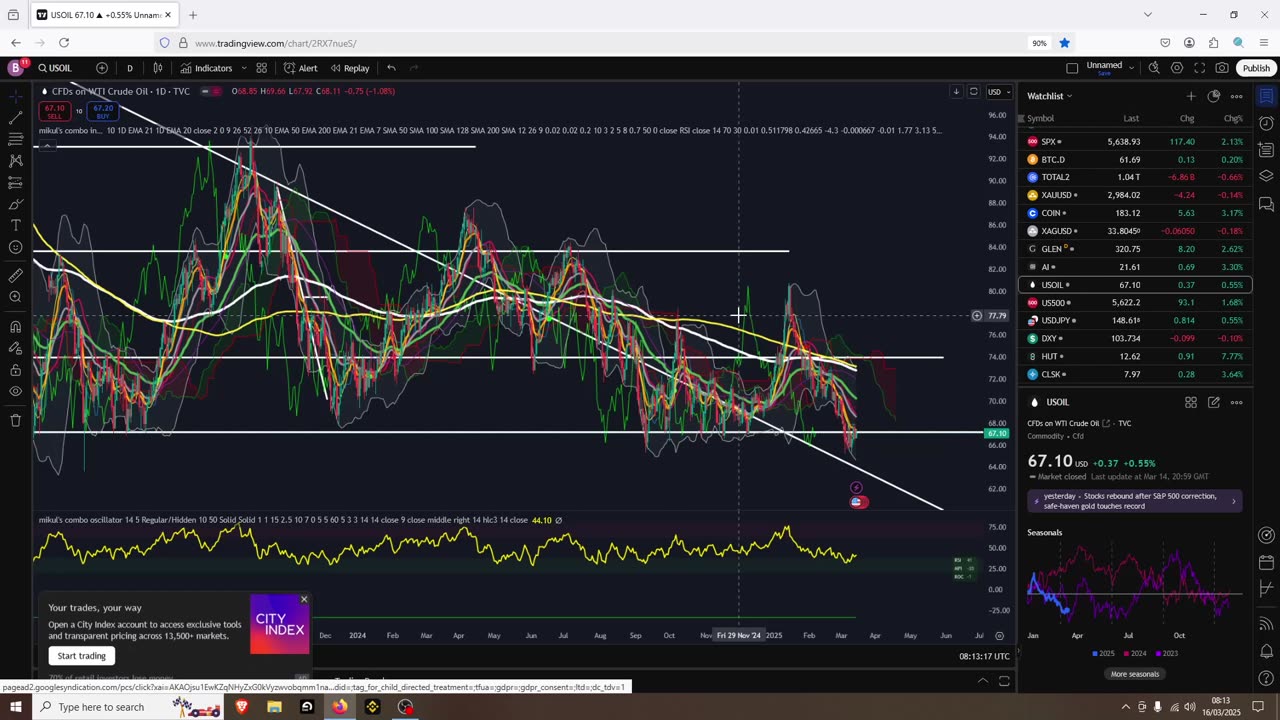Image resolution: width=1280 pixels, height=720 pixels.
Task: Toggle the 2024 seasonals series
Action: coord(1134,653)
